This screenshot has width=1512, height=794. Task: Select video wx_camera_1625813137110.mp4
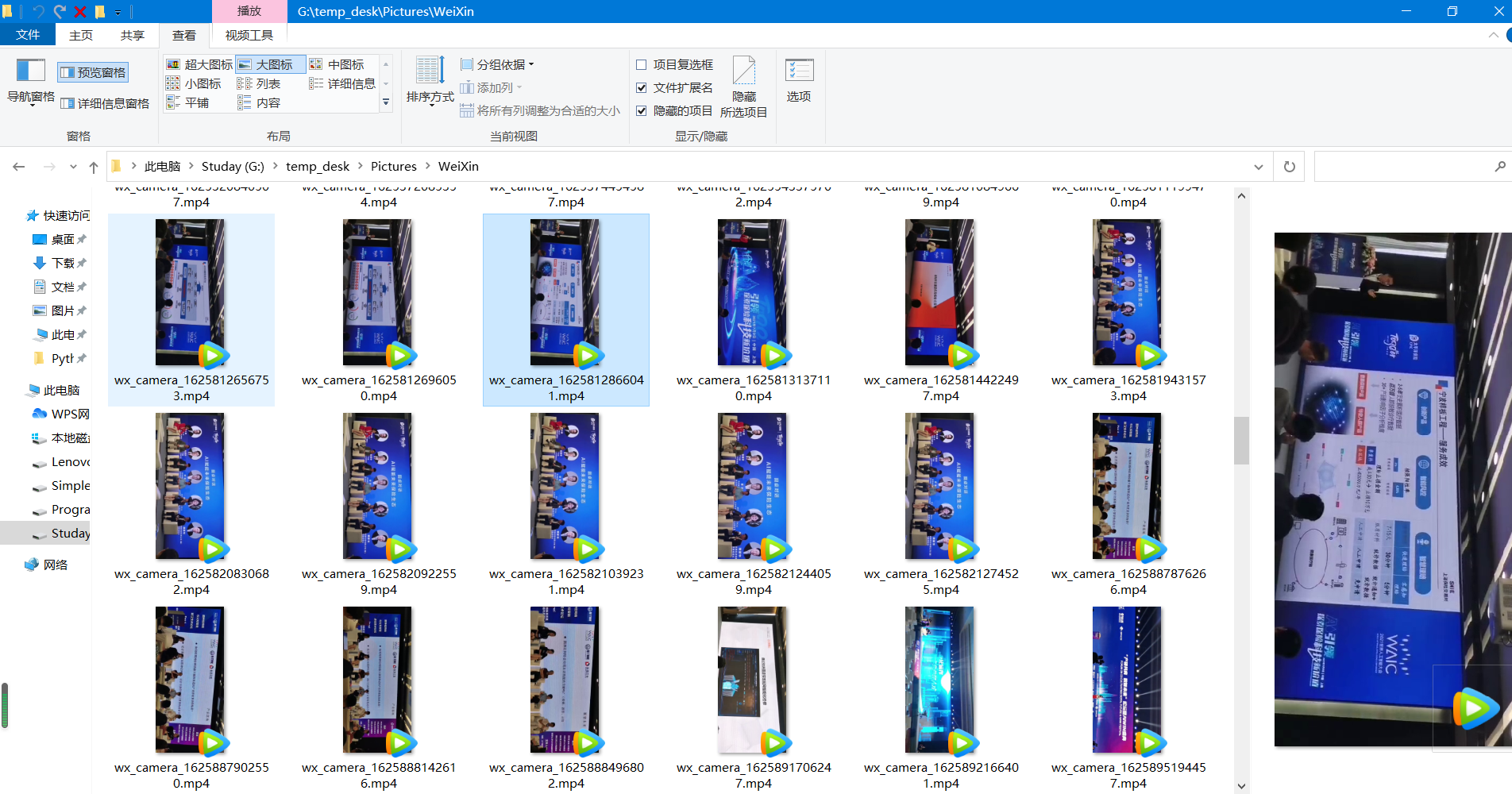754,310
